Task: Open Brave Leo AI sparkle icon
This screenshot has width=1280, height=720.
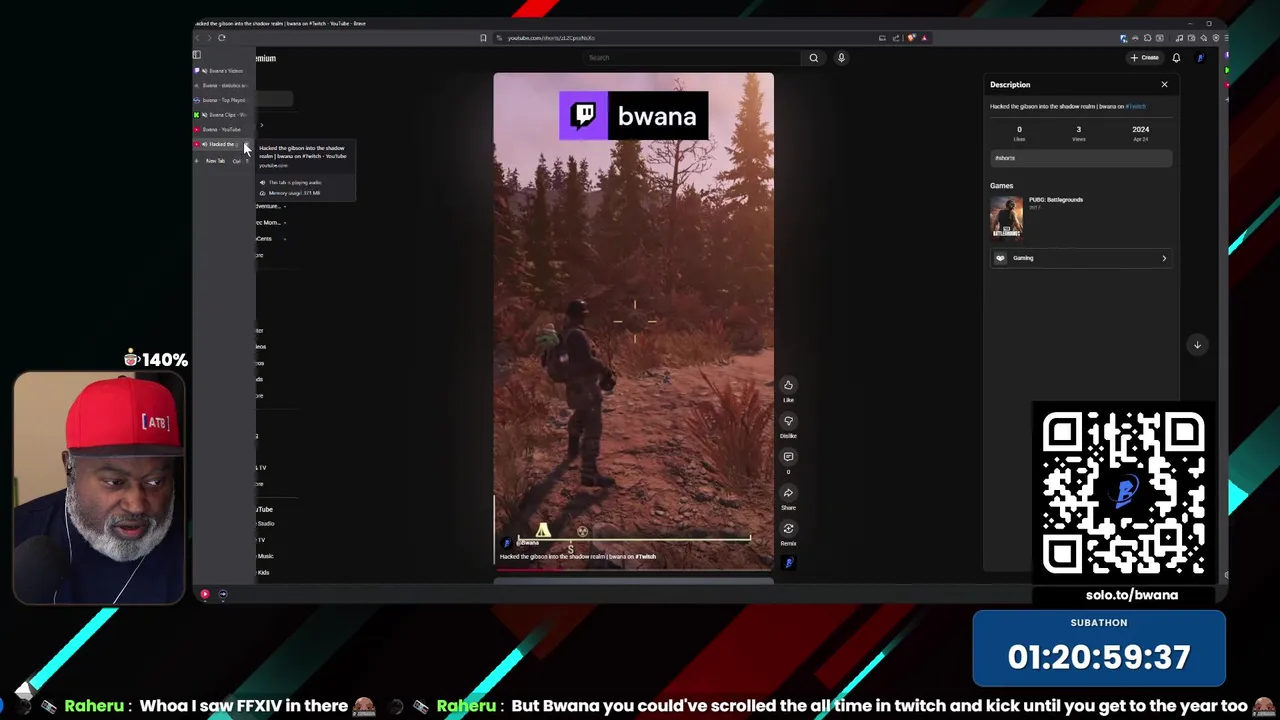Action: click(1203, 38)
